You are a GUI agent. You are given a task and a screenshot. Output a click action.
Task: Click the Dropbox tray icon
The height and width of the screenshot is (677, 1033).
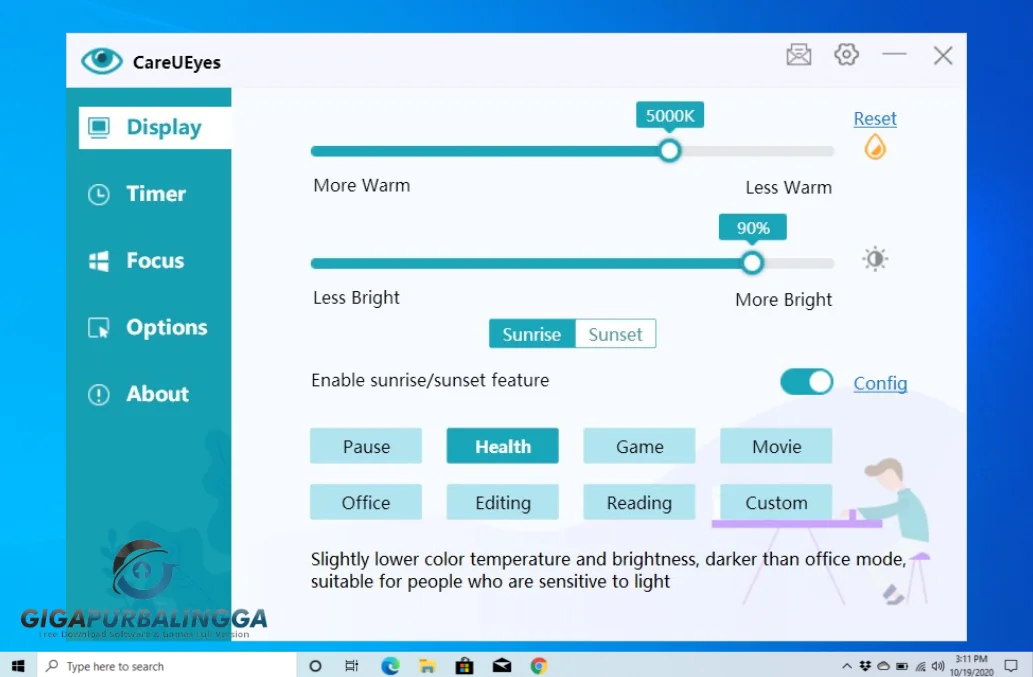(x=865, y=666)
